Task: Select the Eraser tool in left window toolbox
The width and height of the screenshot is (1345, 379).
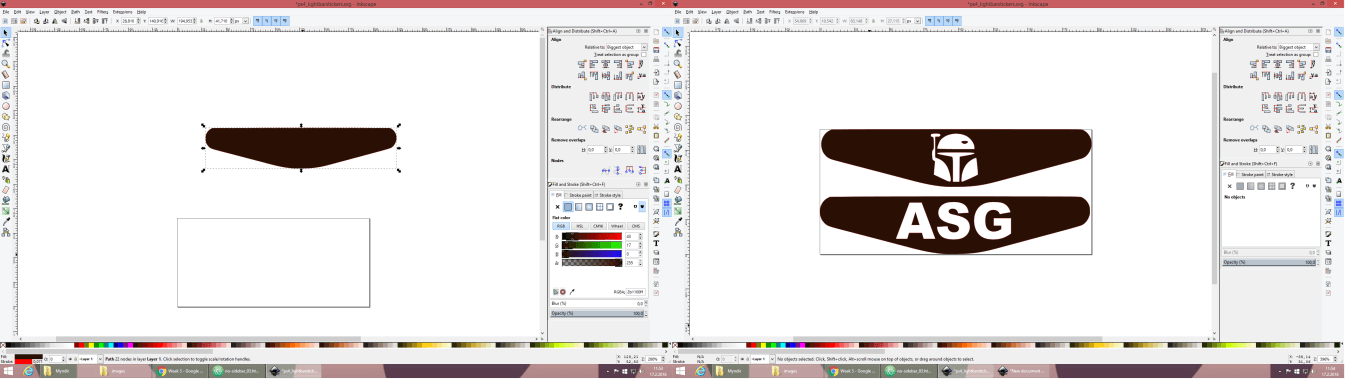Action: pyautogui.click(x=6, y=190)
